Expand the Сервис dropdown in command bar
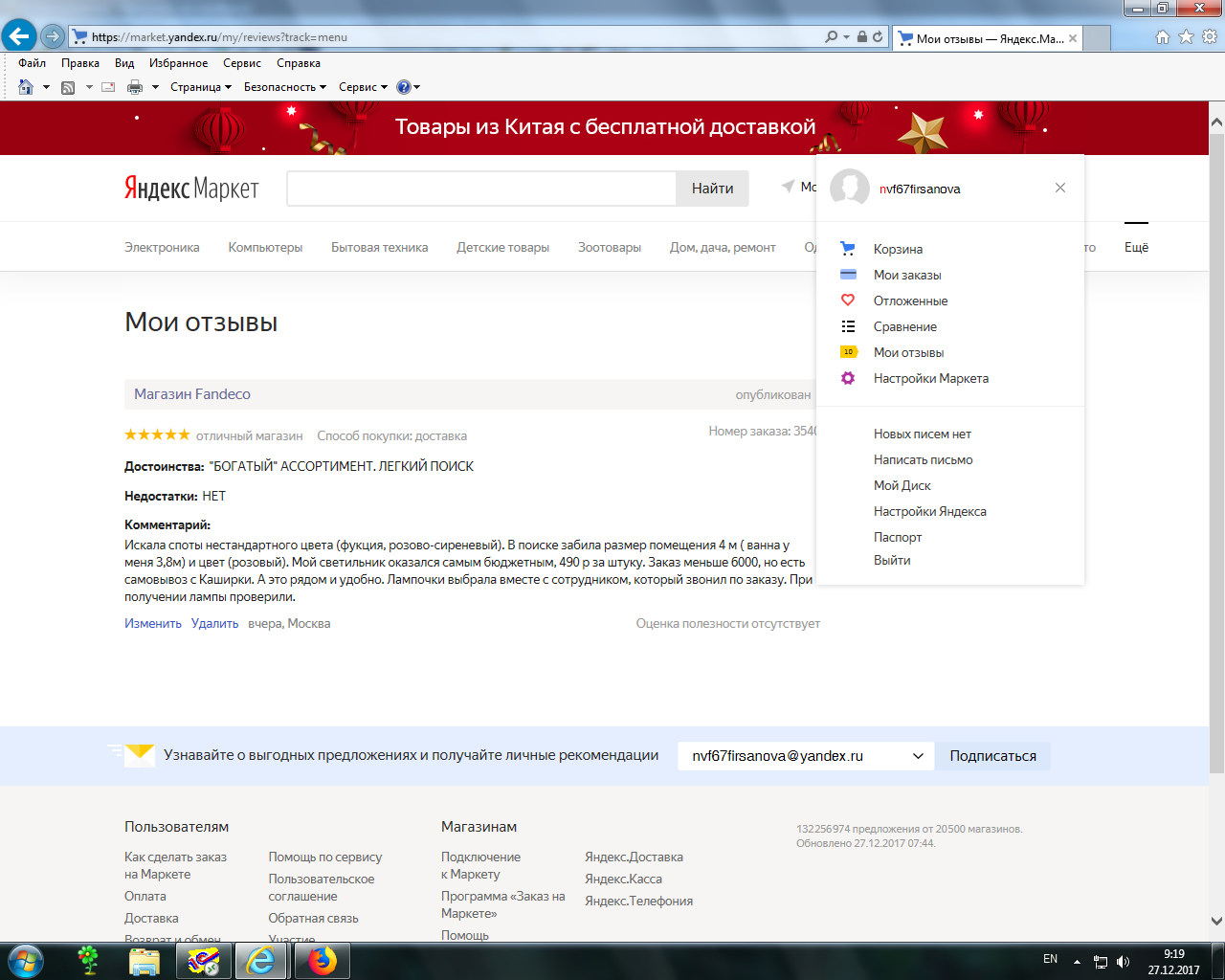 pos(364,87)
